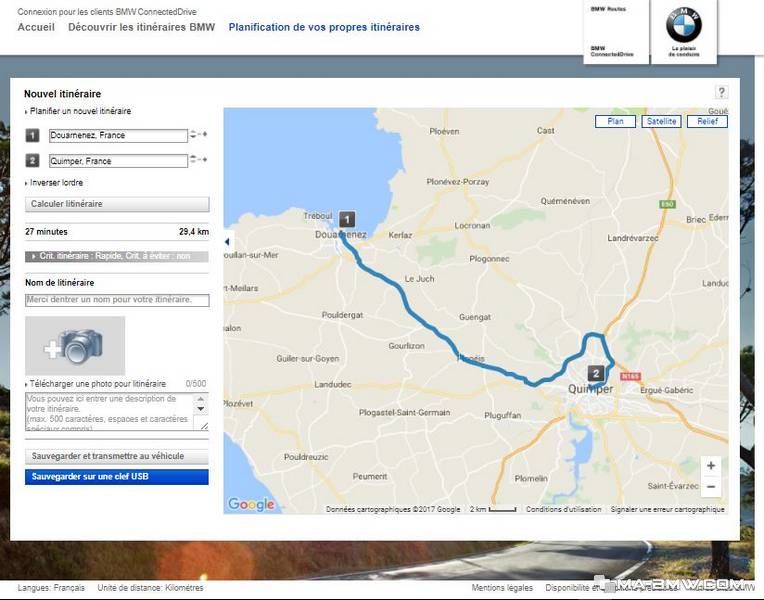Click Télécharger une photo pour l'itinéraire
Image resolution: width=764 pixels, height=600 pixels.
tap(96, 384)
